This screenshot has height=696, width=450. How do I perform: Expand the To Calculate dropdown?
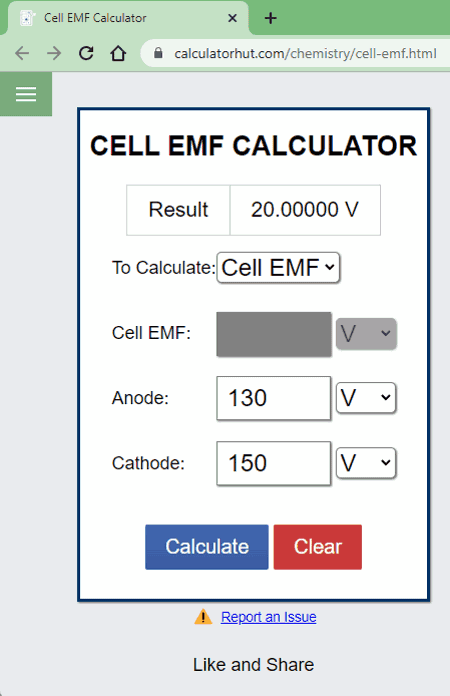coord(278,268)
